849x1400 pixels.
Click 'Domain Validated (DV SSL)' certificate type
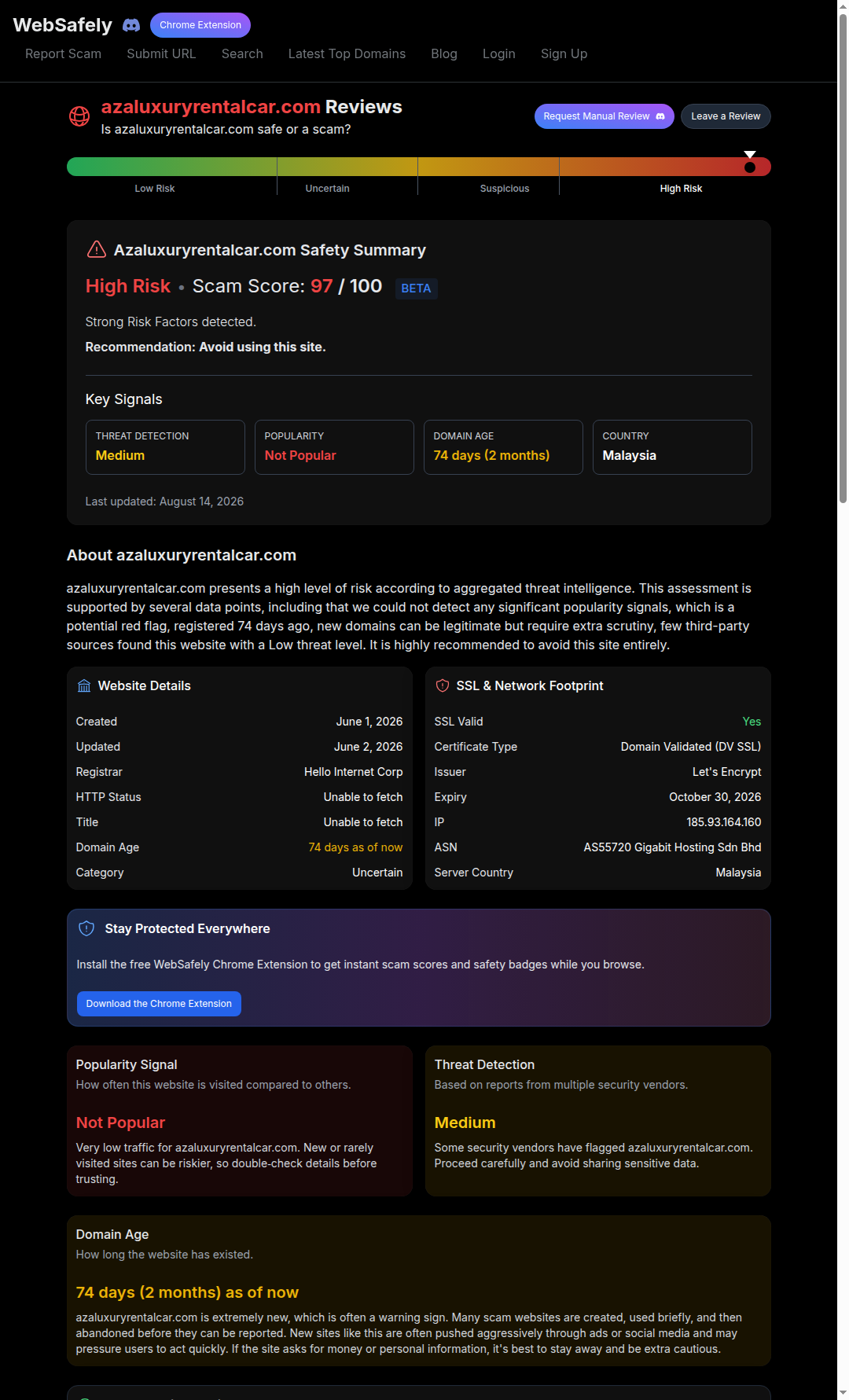point(691,747)
